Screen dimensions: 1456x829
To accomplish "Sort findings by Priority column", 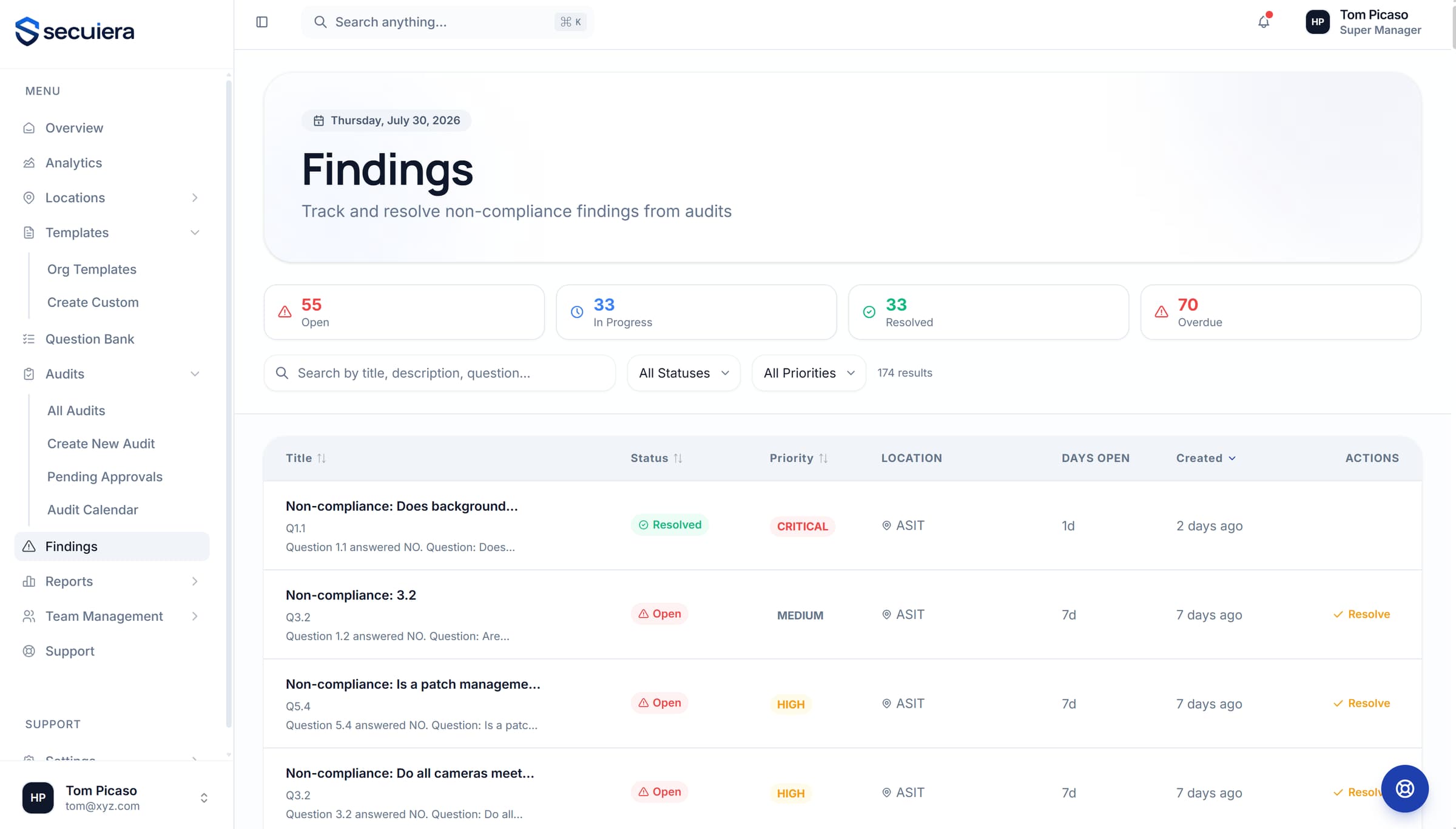I will click(x=798, y=458).
